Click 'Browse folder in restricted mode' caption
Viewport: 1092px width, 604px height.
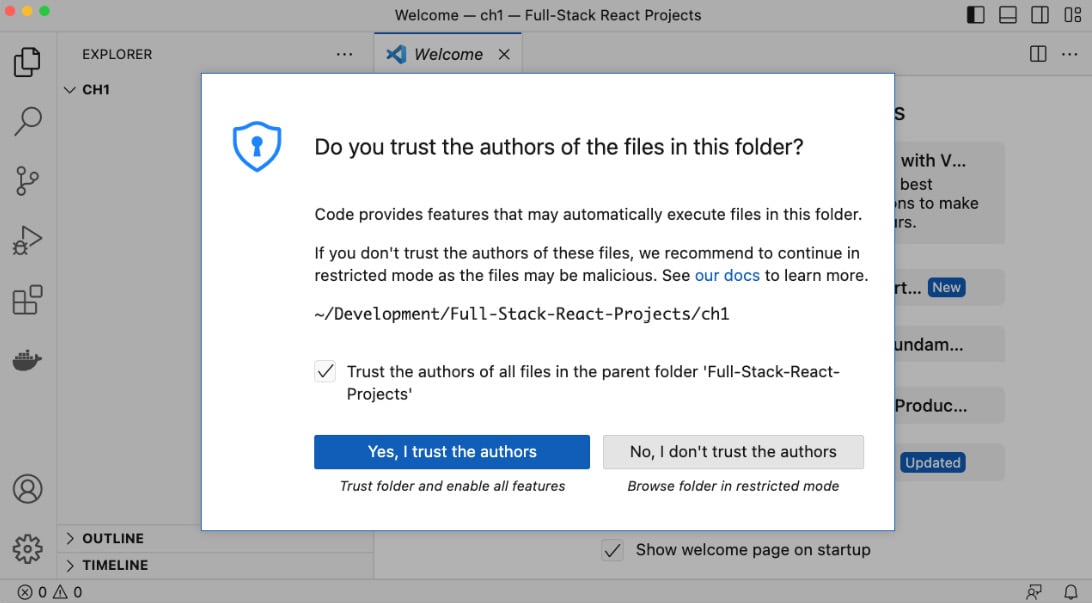pos(733,486)
